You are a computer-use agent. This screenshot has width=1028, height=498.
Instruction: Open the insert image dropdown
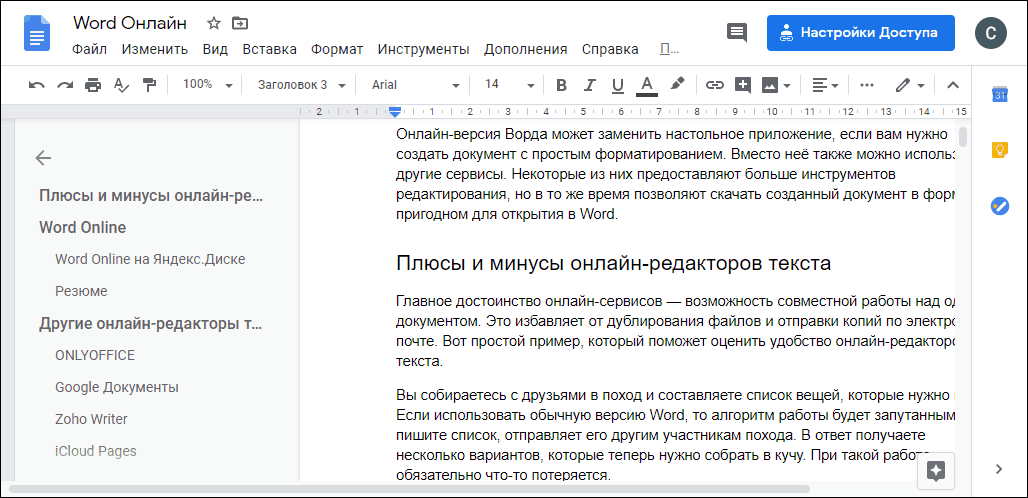[x=776, y=85]
